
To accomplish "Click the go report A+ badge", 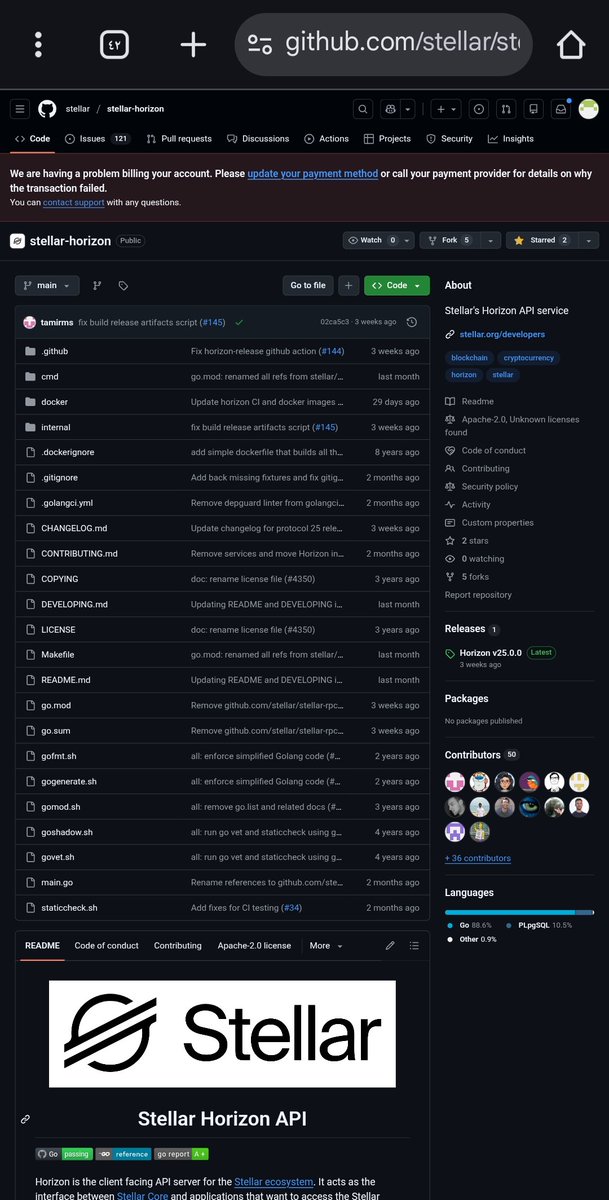I will coord(182,1153).
